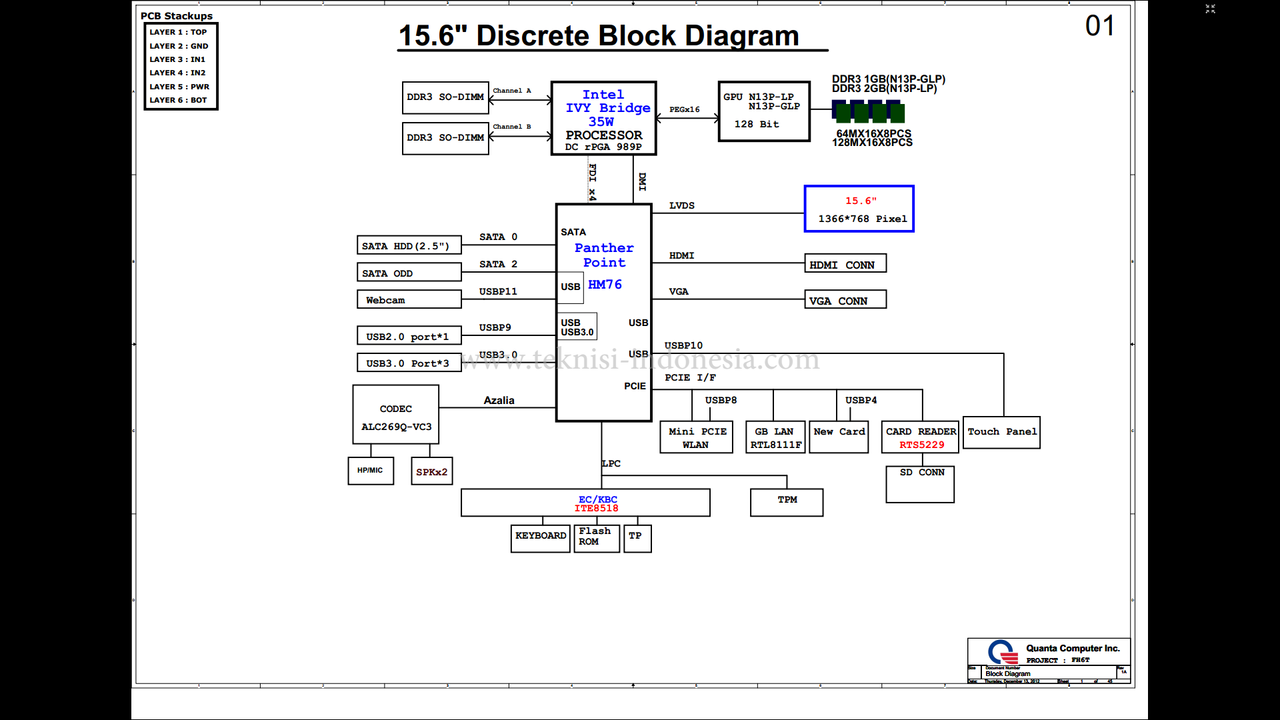Click 'LAYER 4 : IN2' row

[178, 73]
